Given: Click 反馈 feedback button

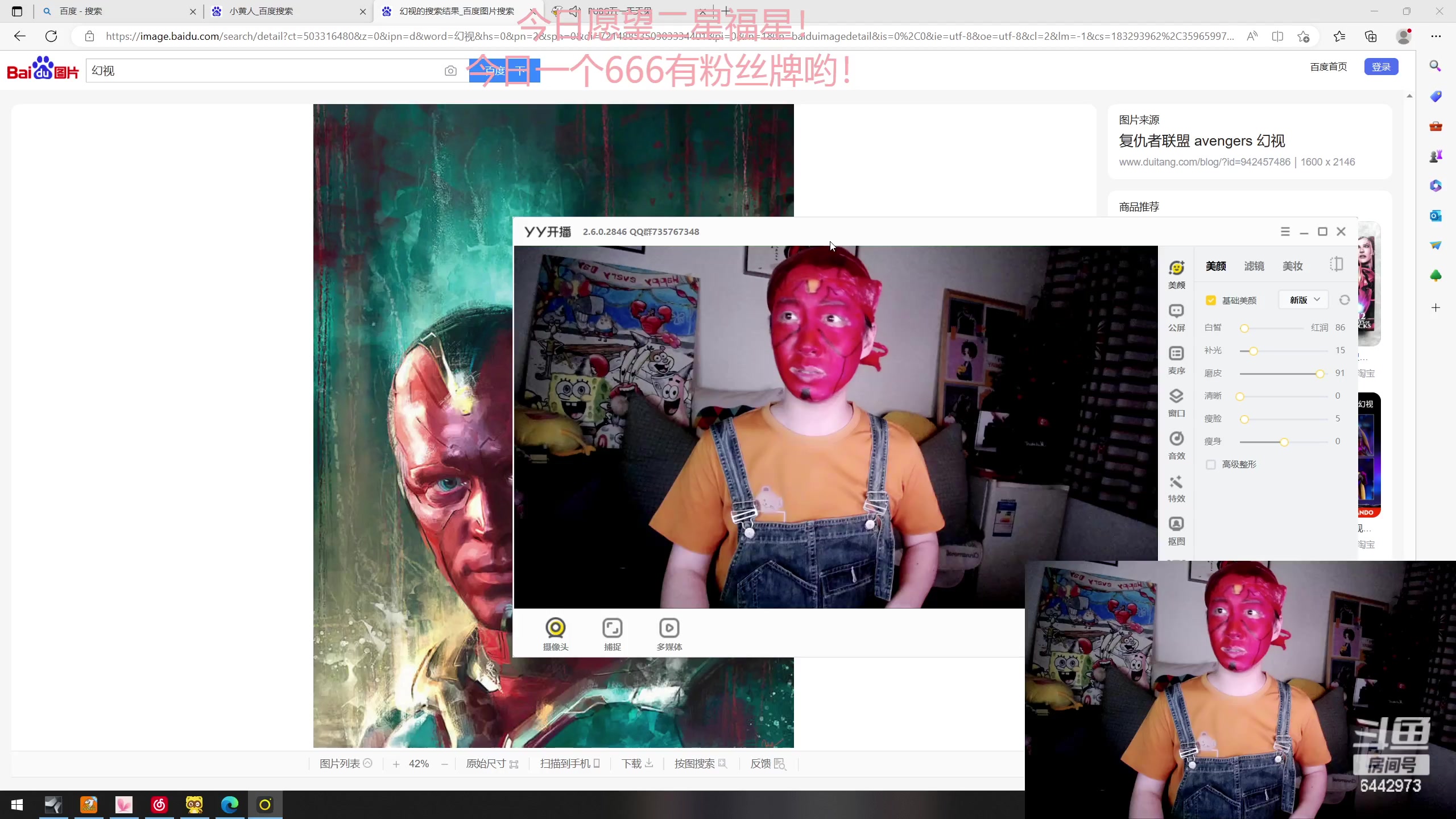Looking at the screenshot, I should point(768,763).
